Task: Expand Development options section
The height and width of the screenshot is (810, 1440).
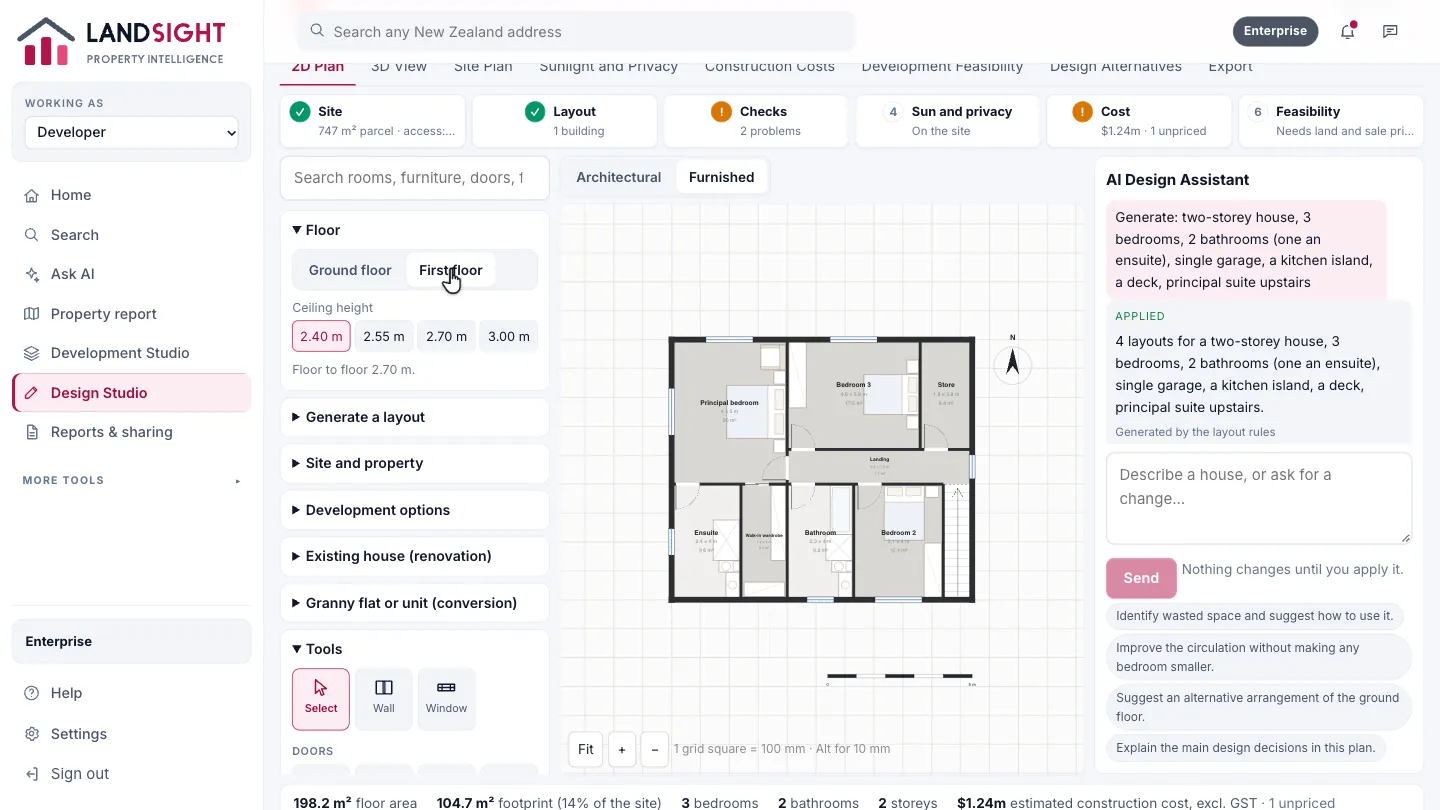Action: point(415,510)
